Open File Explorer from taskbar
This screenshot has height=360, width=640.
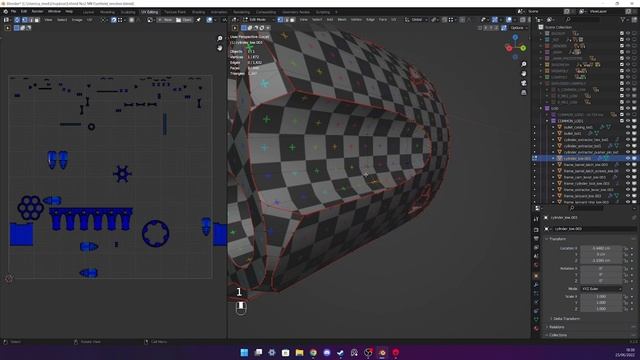[299, 352]
